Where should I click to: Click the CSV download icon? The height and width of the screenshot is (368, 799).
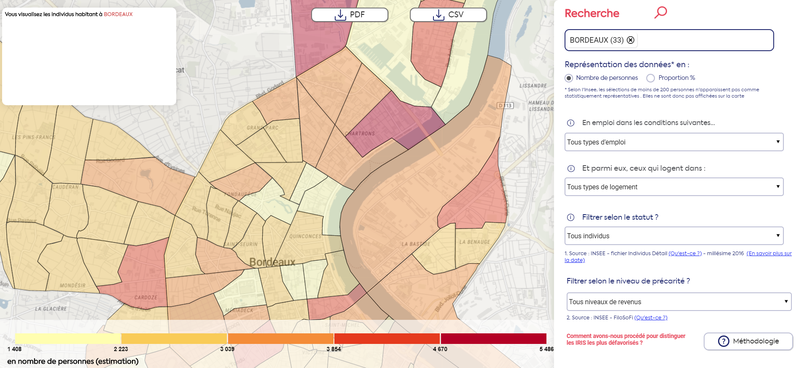[x=438, y=15]
